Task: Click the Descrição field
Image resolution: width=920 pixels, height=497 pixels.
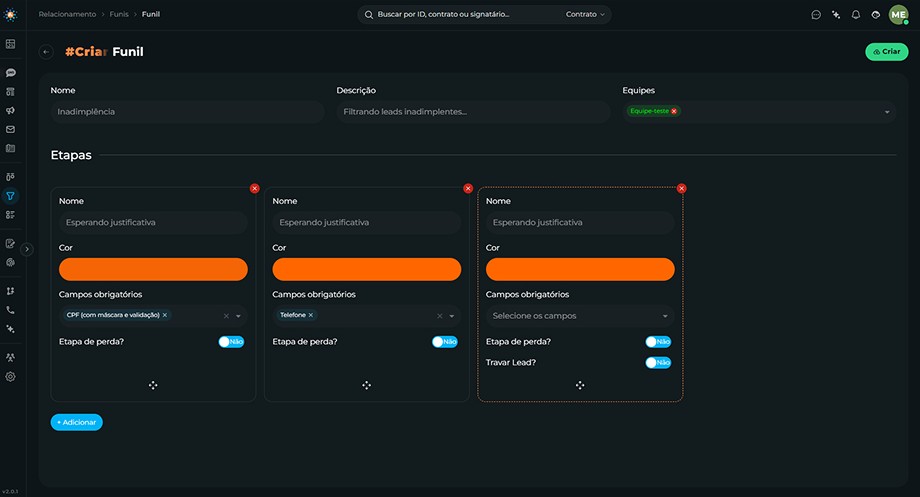Action: (x=473, y=111)
